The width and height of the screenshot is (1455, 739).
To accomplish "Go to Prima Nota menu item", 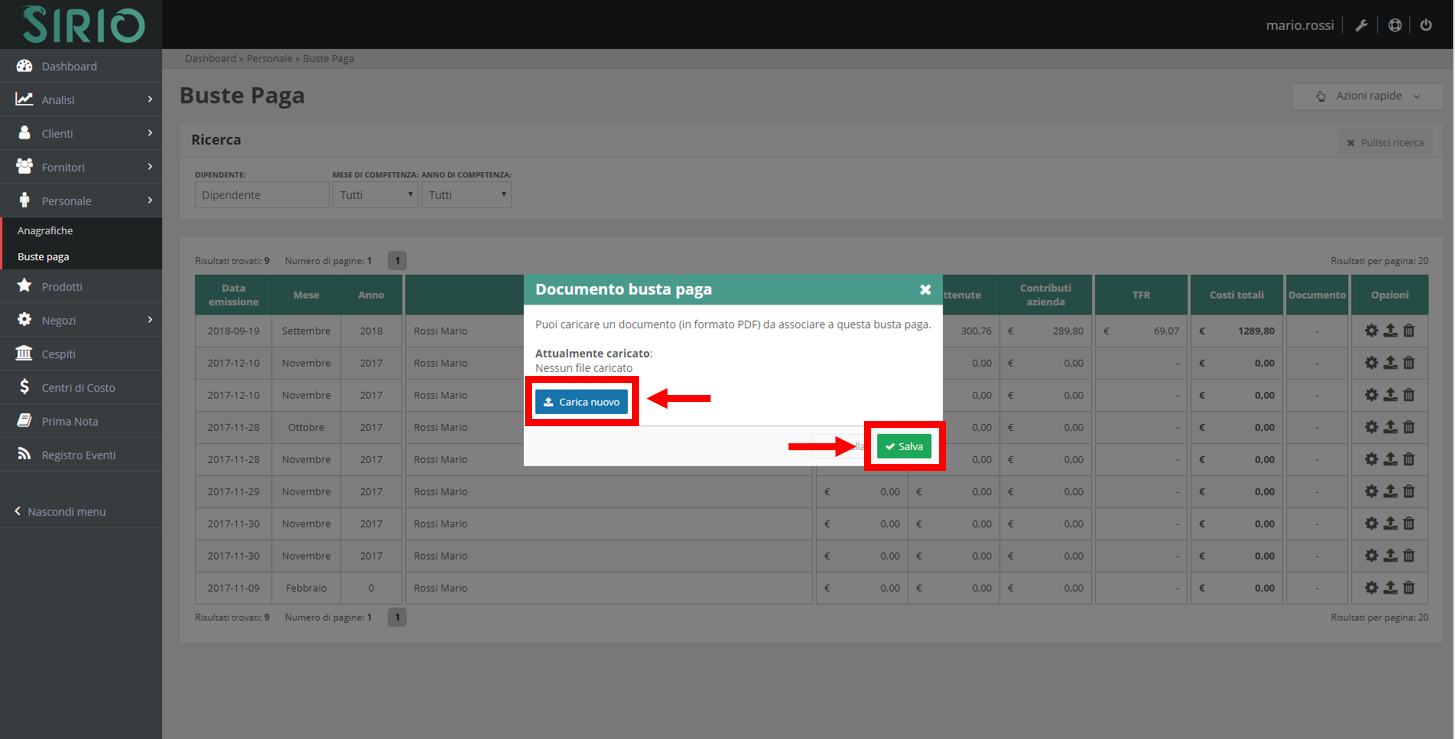I will tap(69, 421).
